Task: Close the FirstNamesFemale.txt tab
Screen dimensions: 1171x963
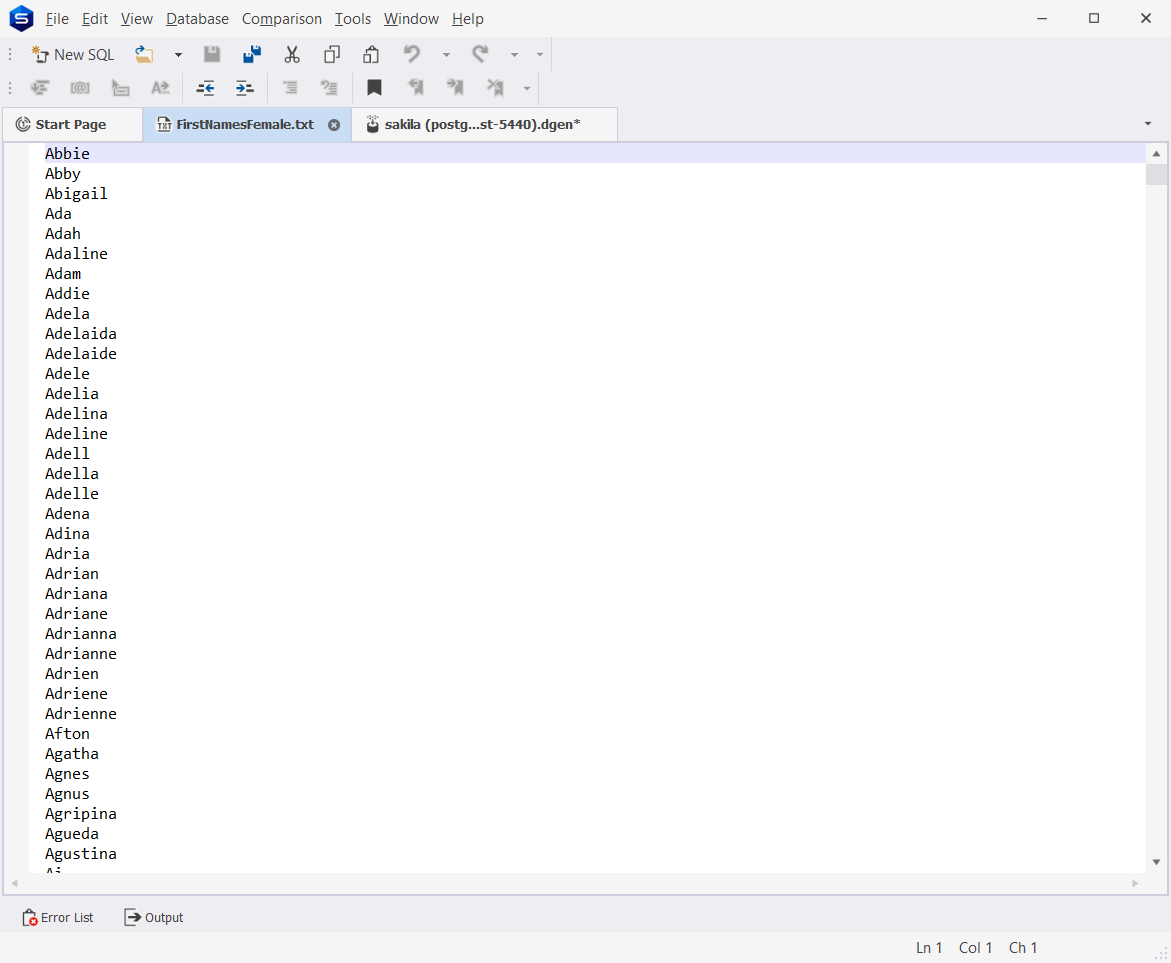Action: tap(334, 125)
